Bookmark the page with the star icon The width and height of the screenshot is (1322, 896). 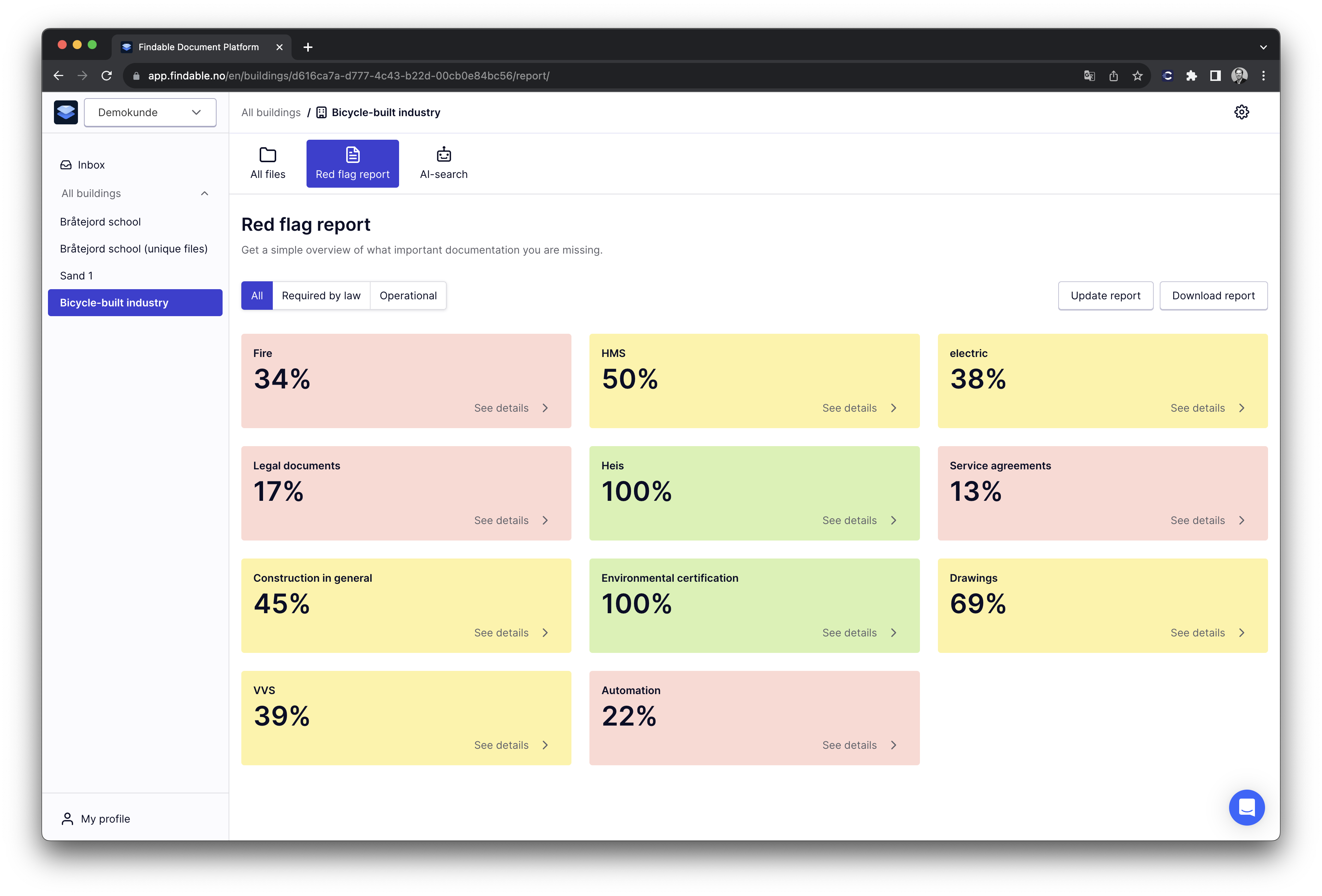pyautogui.click(x=1137, y=76)
